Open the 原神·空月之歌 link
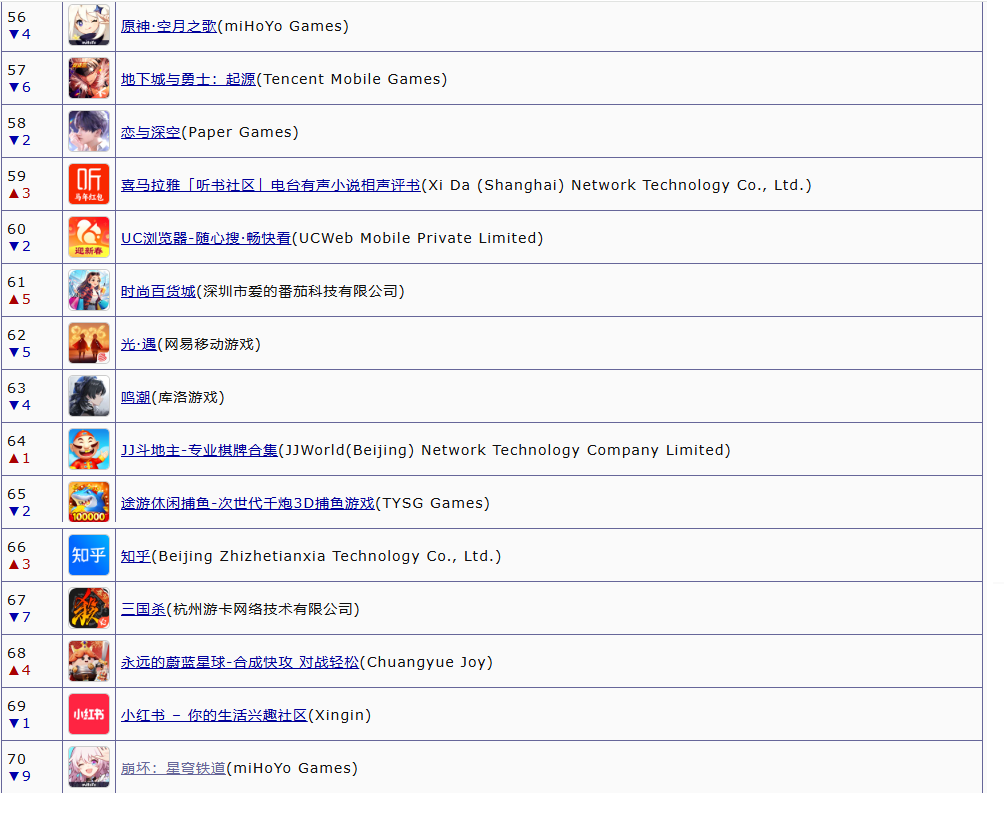 pyautogui.click(x=168, y=26)
